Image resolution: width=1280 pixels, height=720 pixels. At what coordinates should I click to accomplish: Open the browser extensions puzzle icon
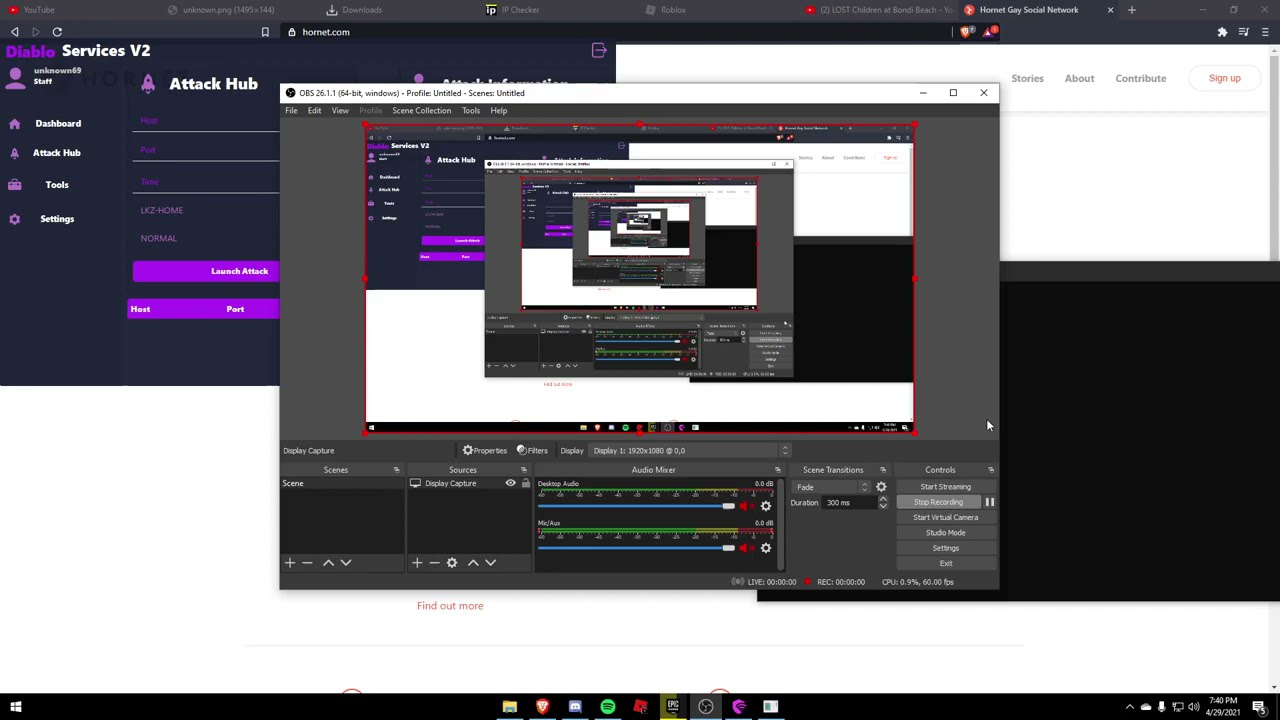[x=1222, y=32]
